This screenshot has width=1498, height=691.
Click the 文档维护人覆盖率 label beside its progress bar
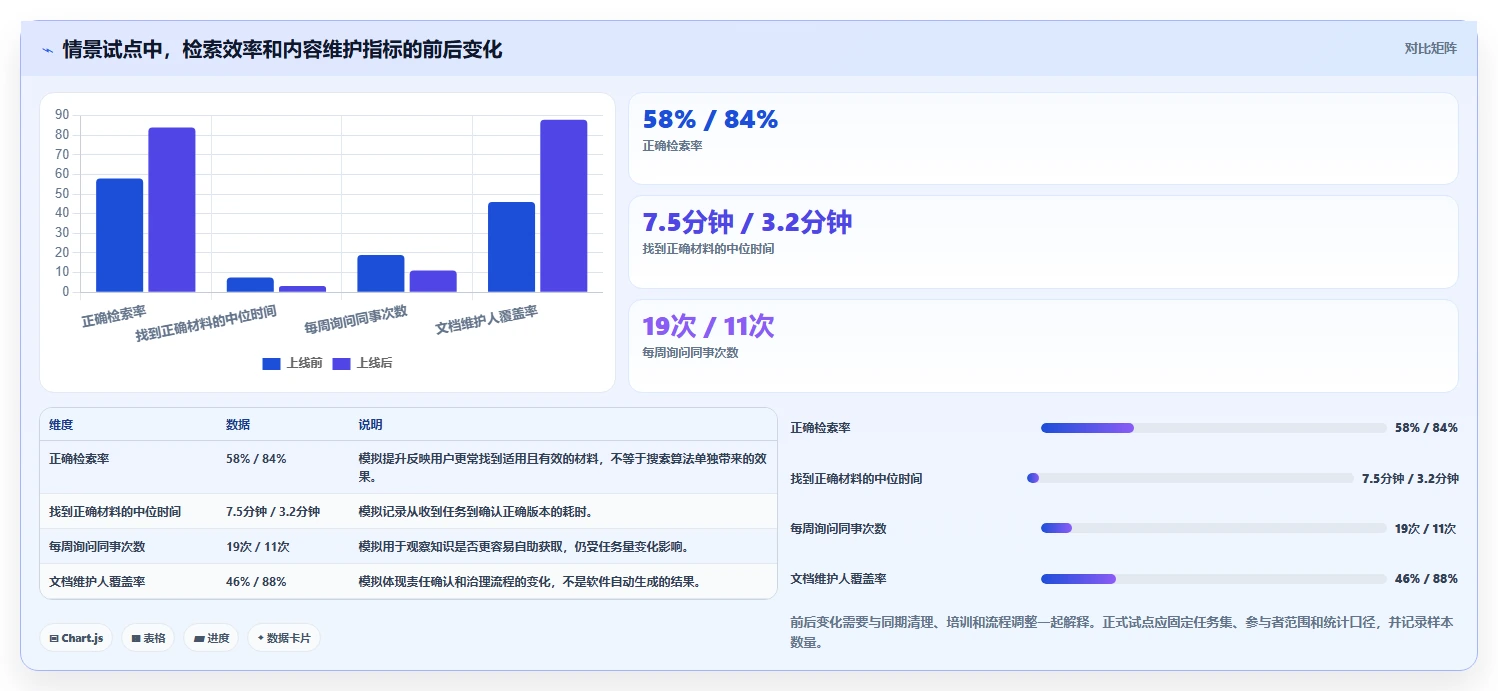click(838, 579)
